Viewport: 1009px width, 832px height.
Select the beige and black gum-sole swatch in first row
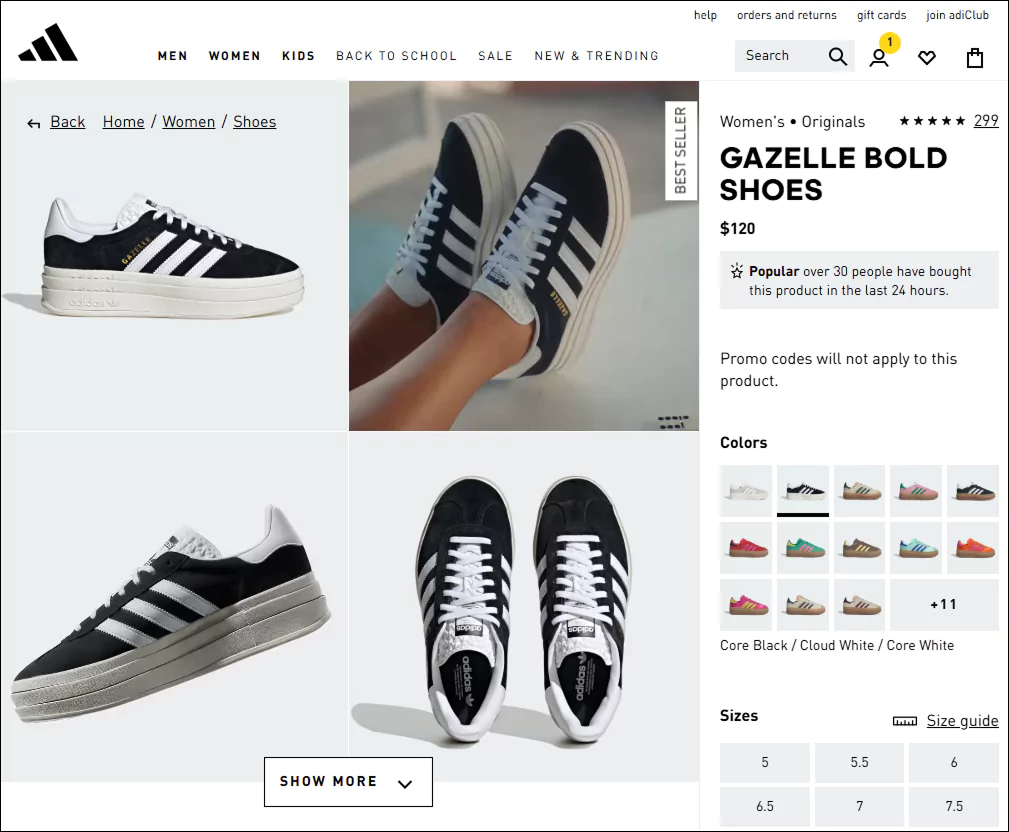(860, 491)
